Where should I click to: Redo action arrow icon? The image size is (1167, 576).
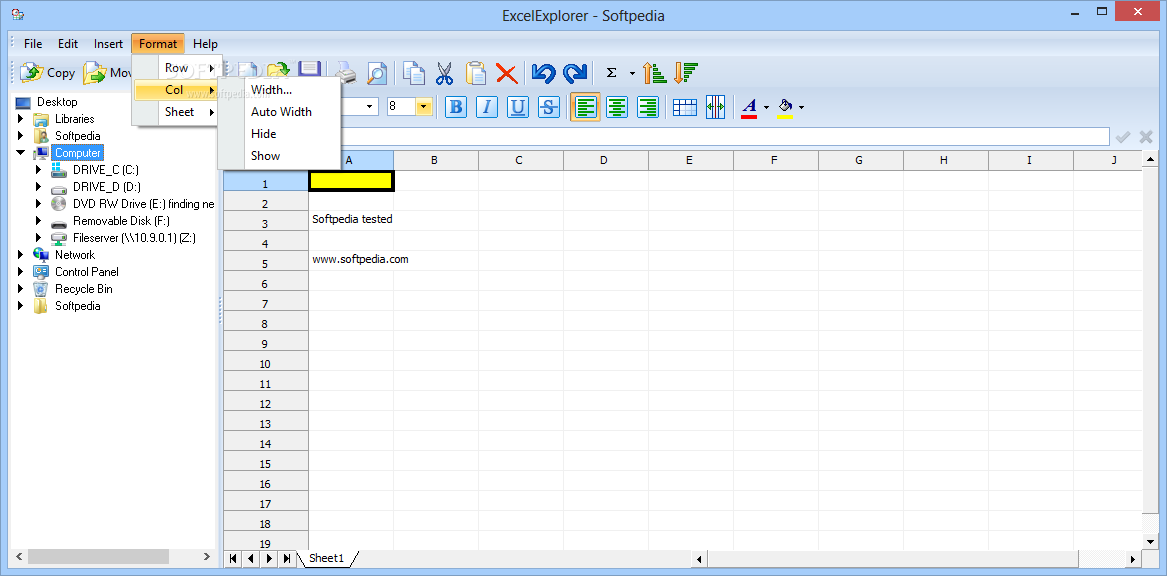pyautogui.click(x=575, y=73)
